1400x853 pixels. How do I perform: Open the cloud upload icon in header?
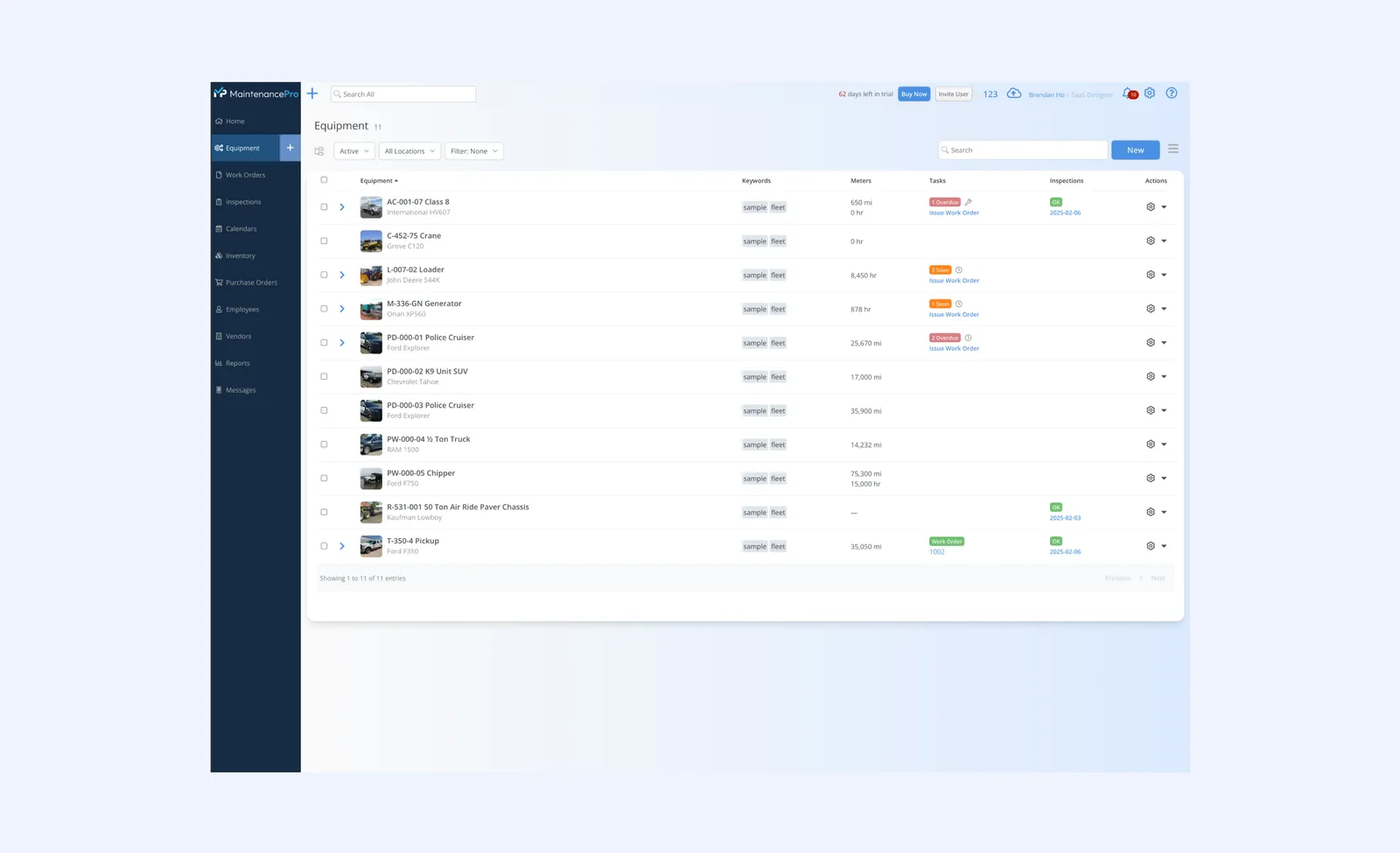click(1013, 94)
